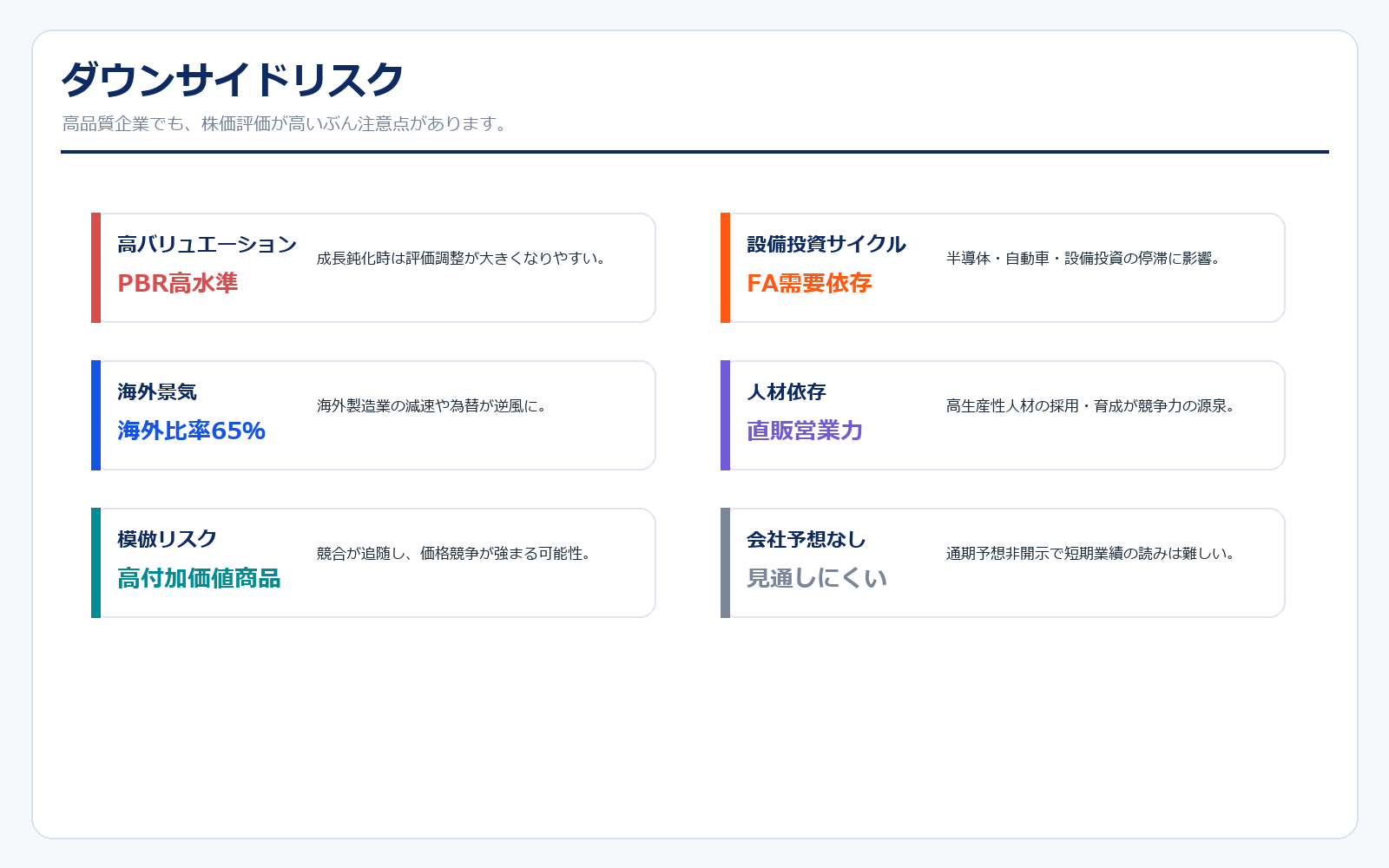This screenshot has height=868, width=1389.
Task: Select subtitle text 高品質企業でも、株価評価が高いぶん注意点があります。
Action: click(x=285, y=124)
